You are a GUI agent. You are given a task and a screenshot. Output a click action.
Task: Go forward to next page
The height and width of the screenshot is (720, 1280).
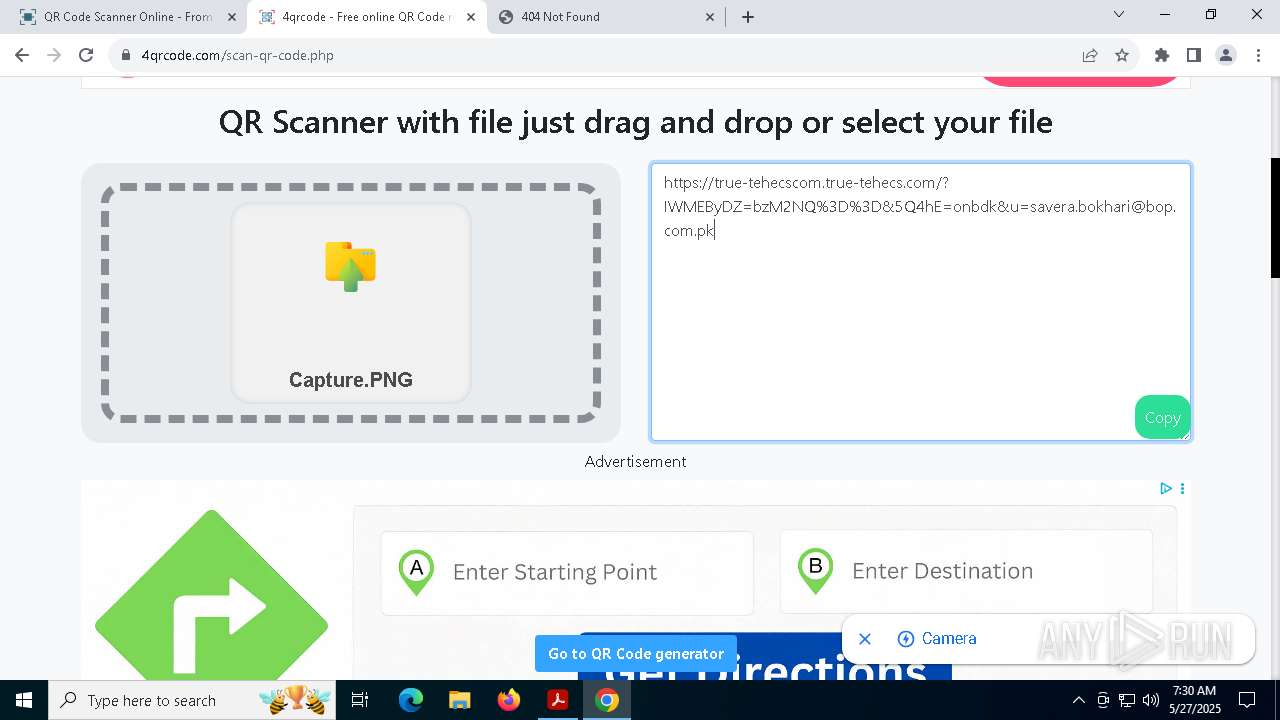pyautogui.click(x=54, y=55)
